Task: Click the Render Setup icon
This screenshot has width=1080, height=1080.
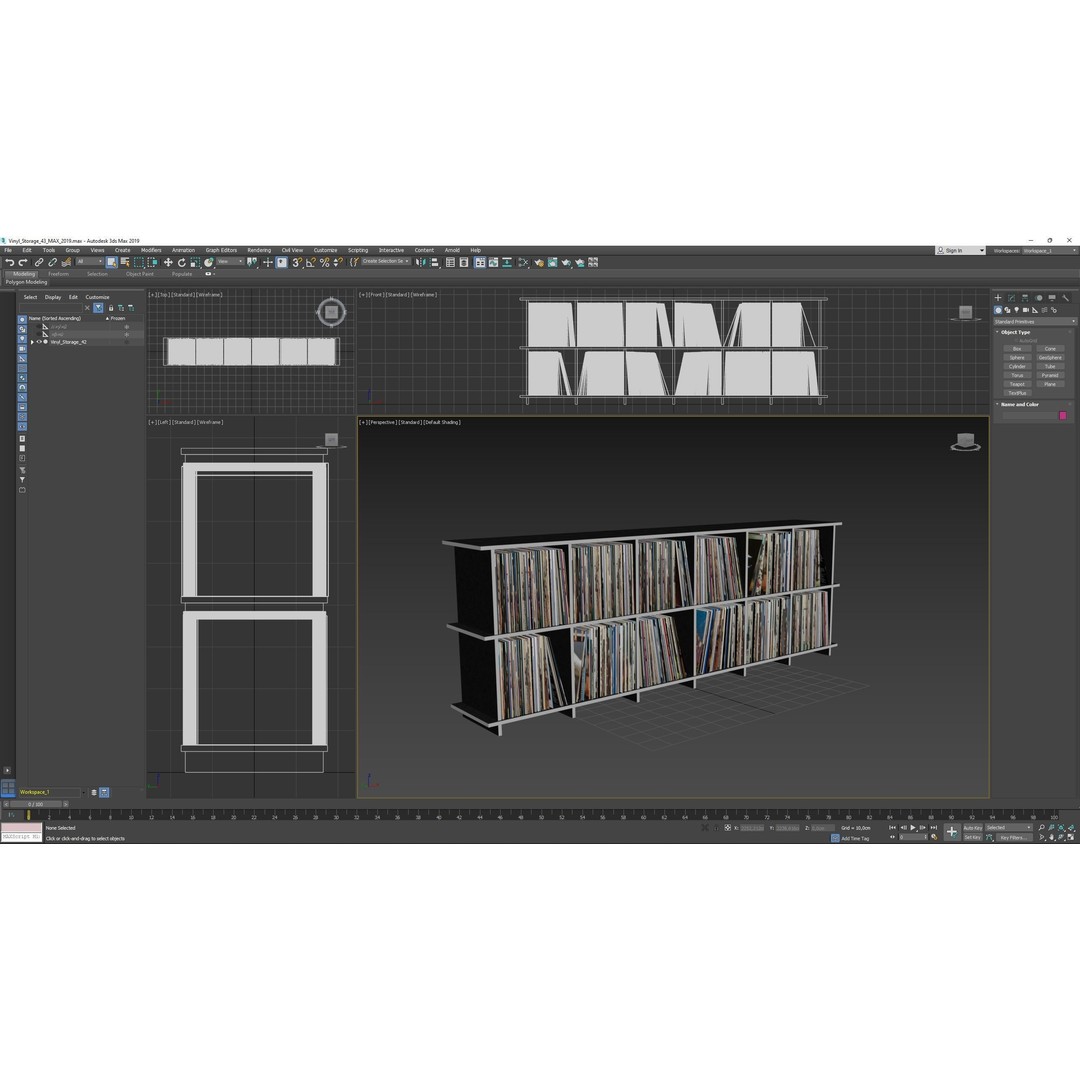Action: click(552, 262)
